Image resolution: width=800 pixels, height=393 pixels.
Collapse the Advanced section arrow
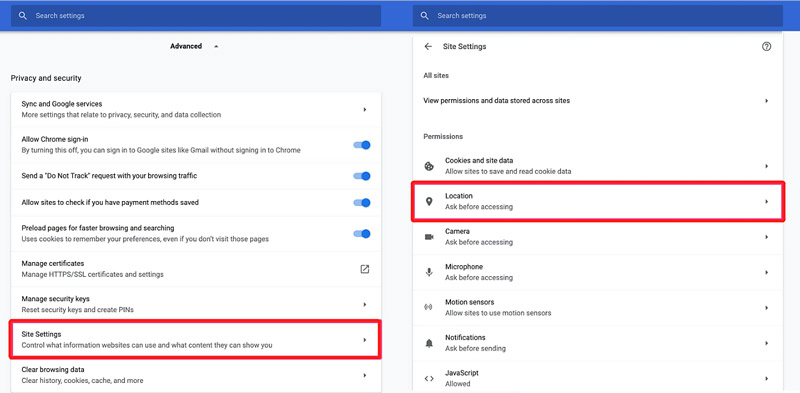pyautogui.click(x=216, y=46)
